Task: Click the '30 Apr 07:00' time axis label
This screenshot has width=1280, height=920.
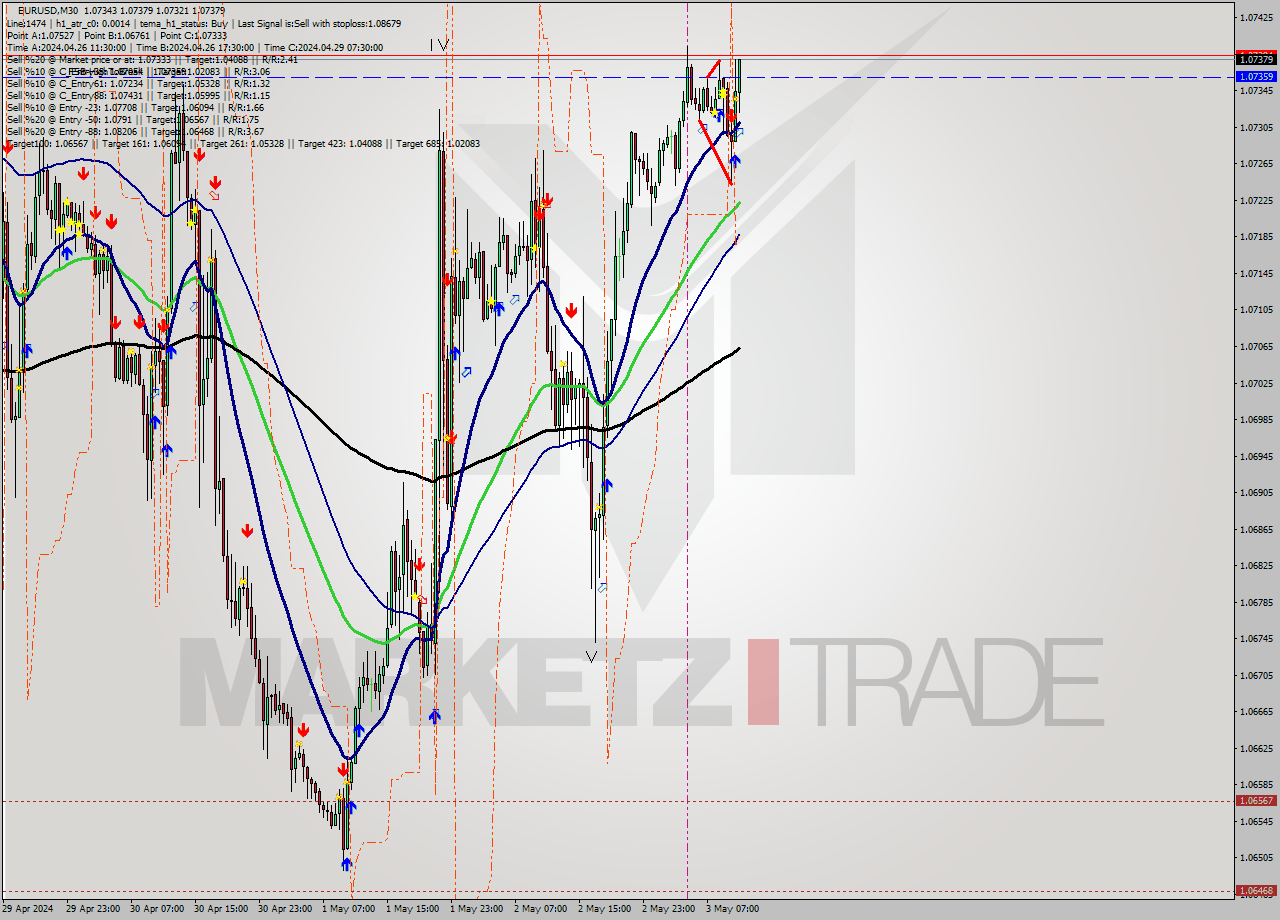Action: [156, 909]
